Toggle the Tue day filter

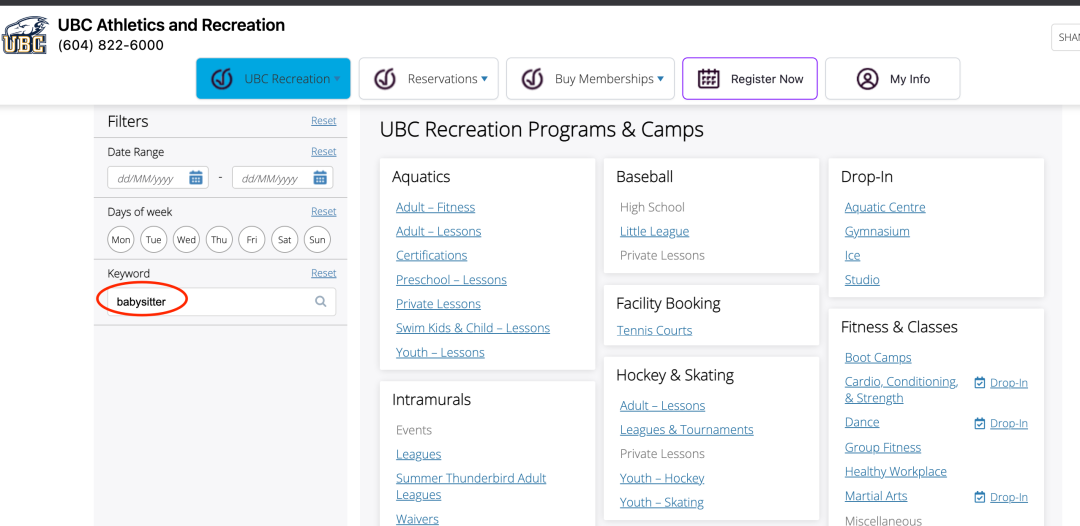pos(154,240)
